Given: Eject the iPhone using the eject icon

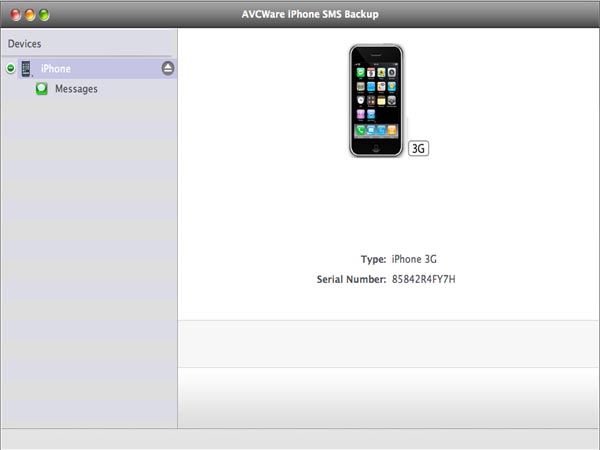Looking at the screenshot, I should tap(168, 68).
